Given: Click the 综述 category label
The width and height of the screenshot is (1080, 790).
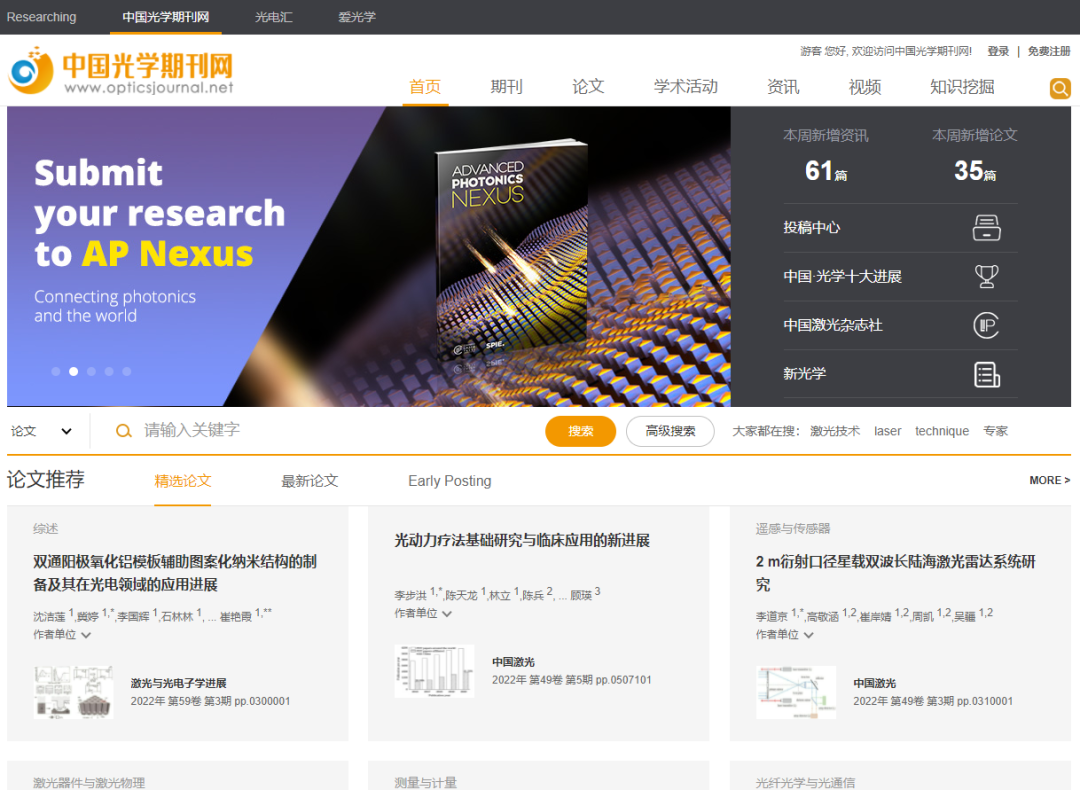Looking at the screenshot, I should pos(45,529).
